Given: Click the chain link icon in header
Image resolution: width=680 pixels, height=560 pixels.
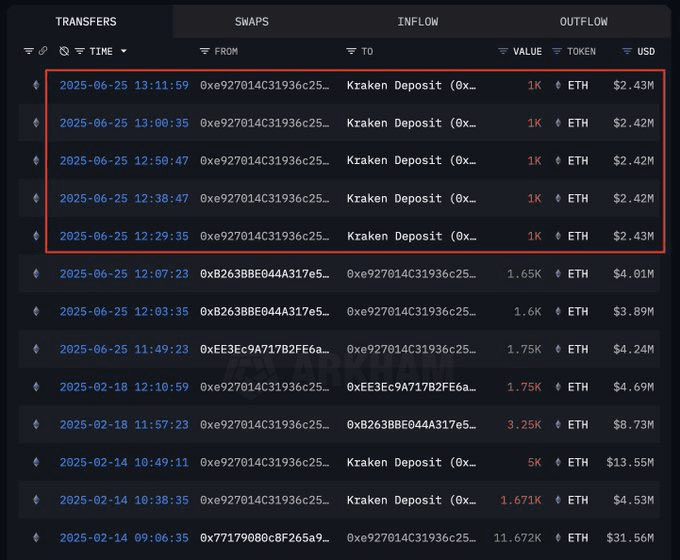Looking at the screenshot, I should [x=43, y=51].
